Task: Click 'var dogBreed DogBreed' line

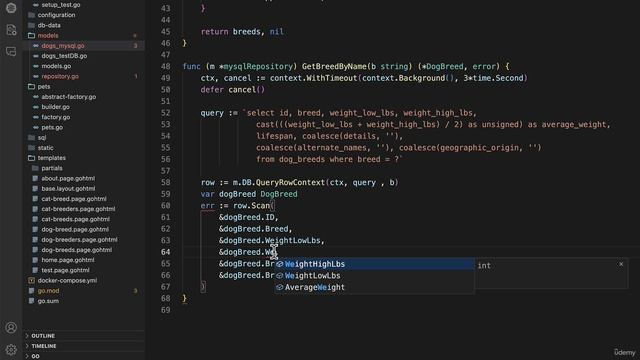Action: (x=249, y=194)
